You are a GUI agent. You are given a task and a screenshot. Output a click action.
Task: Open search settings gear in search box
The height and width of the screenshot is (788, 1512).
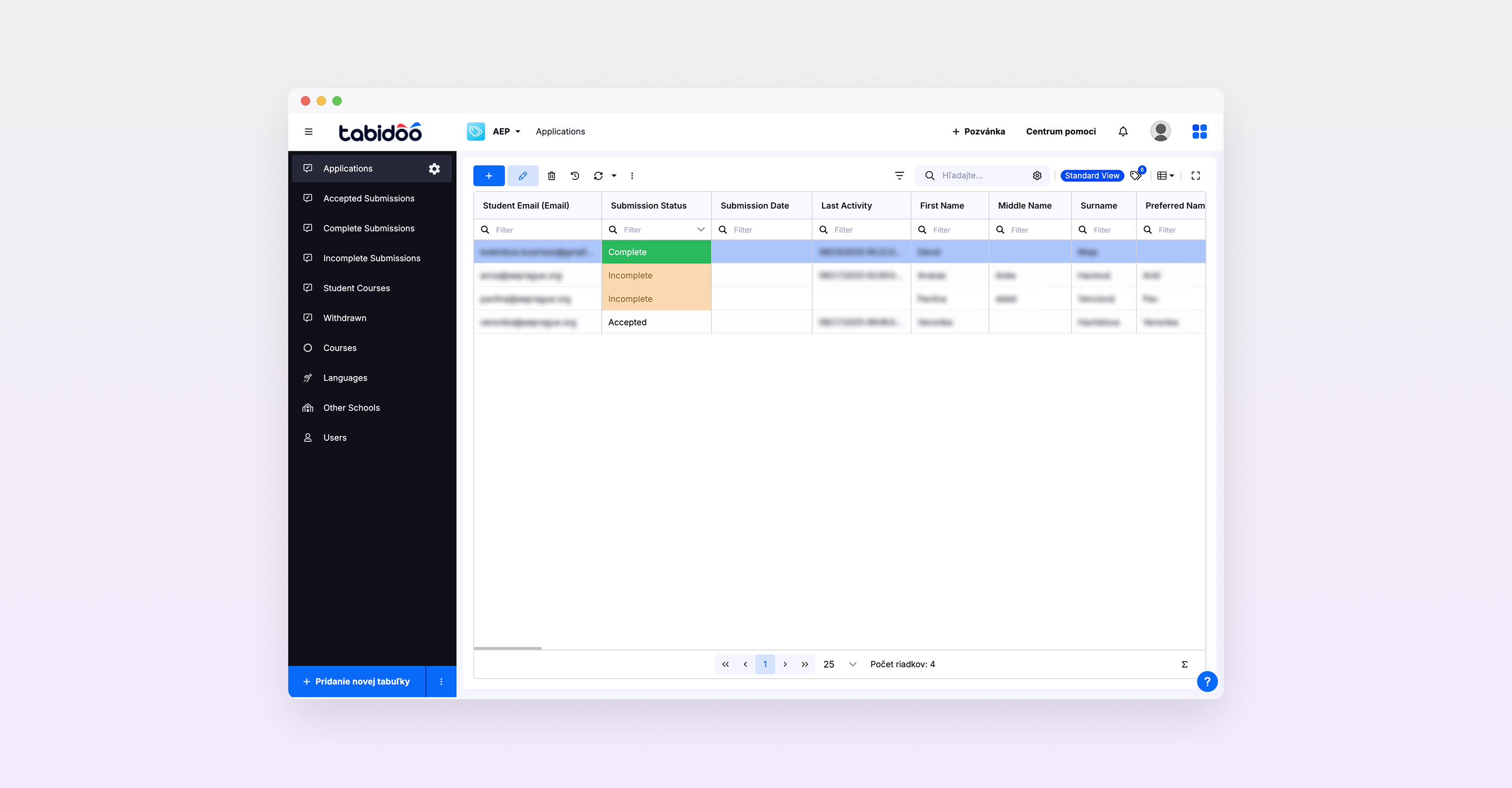[1036, 175]
